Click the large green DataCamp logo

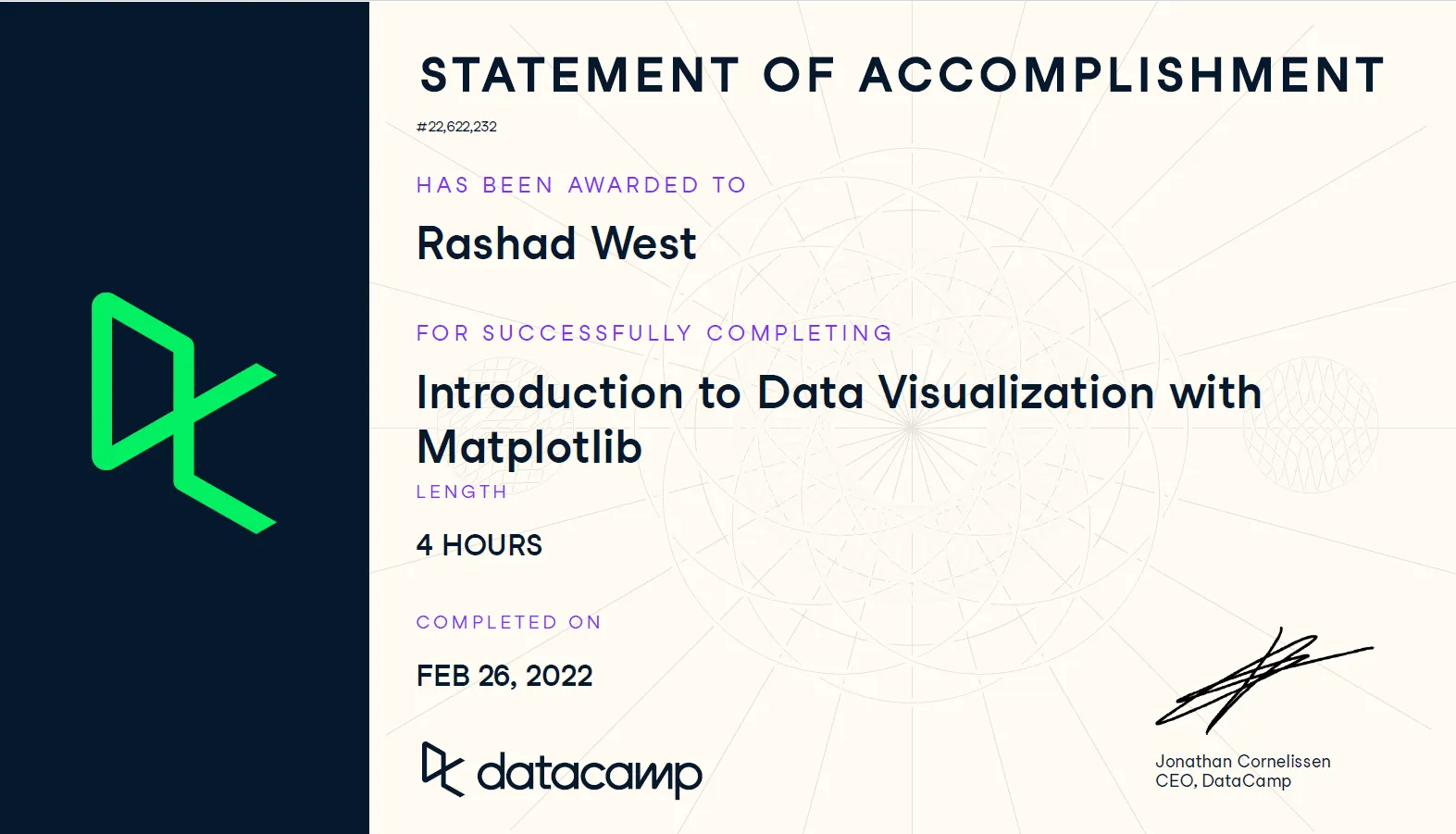(184, 413)
